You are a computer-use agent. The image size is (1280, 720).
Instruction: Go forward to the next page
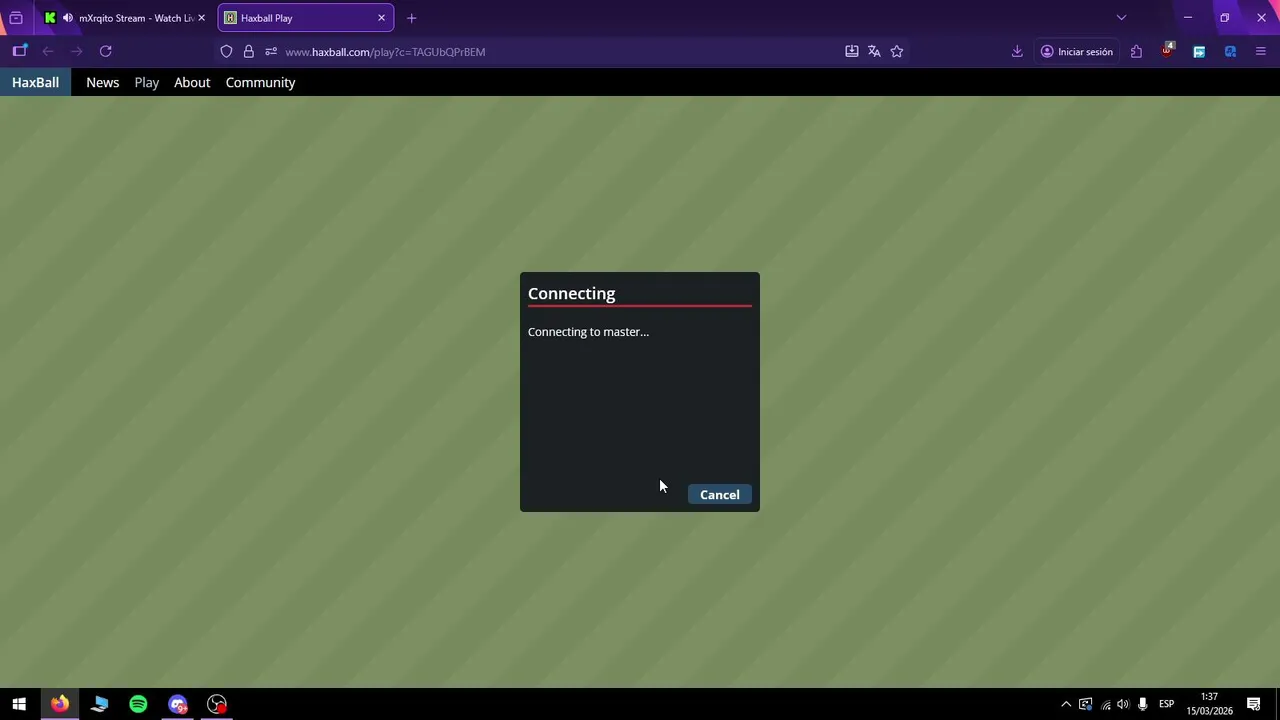[x=76, y=51]
